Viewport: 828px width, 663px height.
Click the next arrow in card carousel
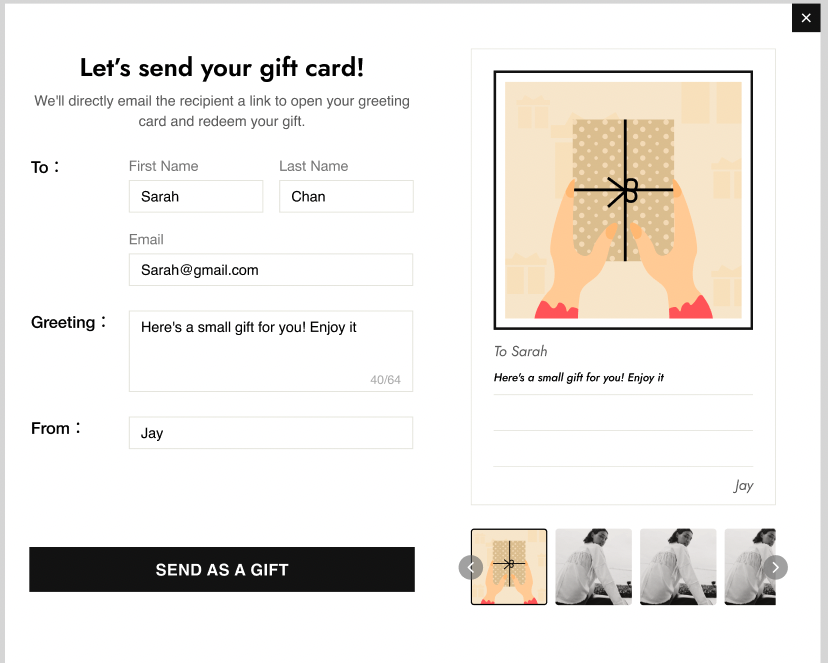tap(775, 567)
